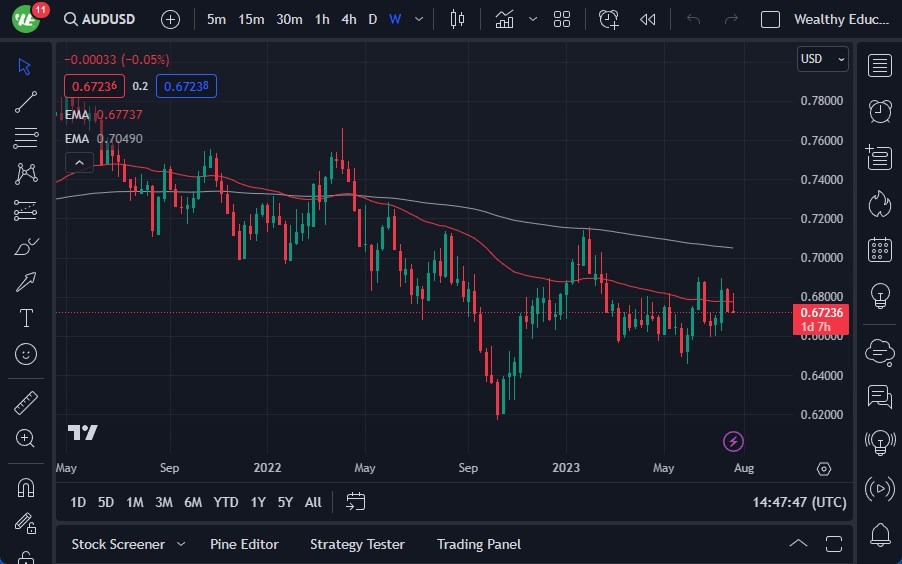Open the ruler measure tool
Image resolution: width=902 pixels, height=564 pixels.
[26, 403]
